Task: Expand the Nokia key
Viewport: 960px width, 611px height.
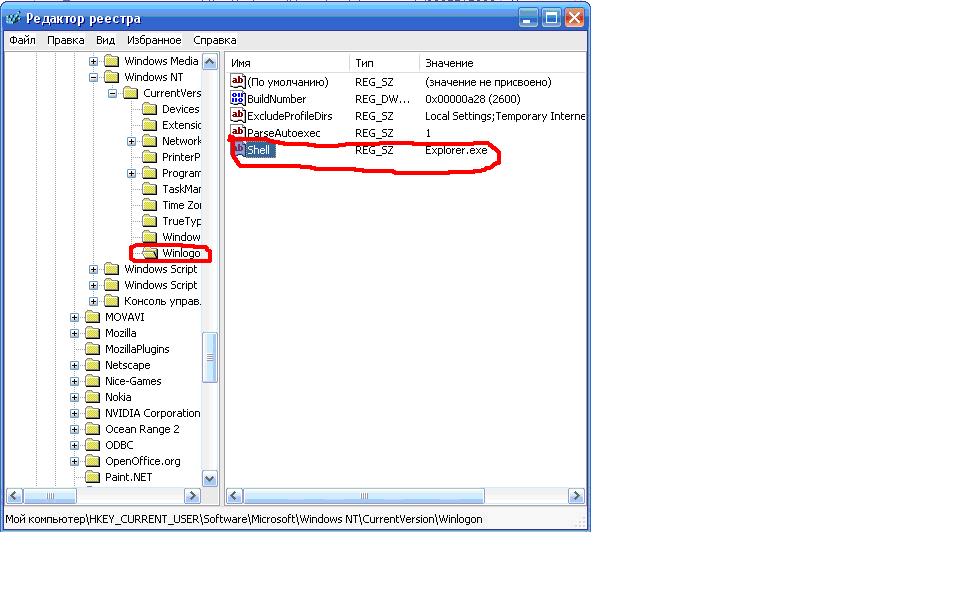Action: point(74,397)
